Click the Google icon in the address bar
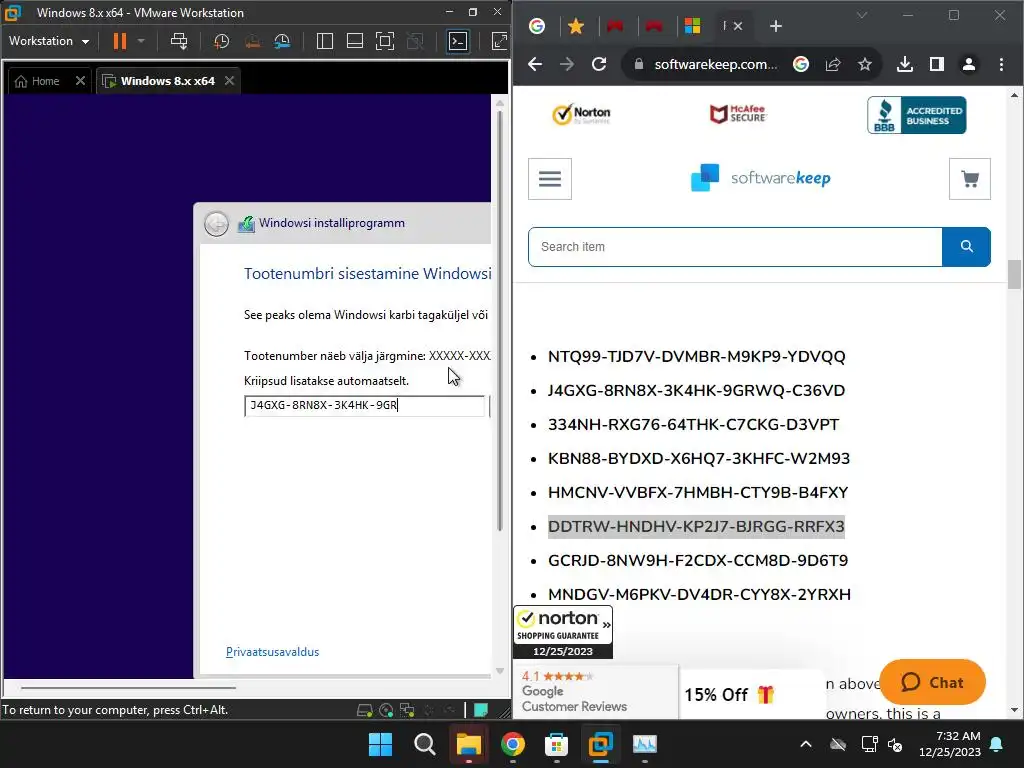Viewport: 1024px width, 768px height. (801, 64)
